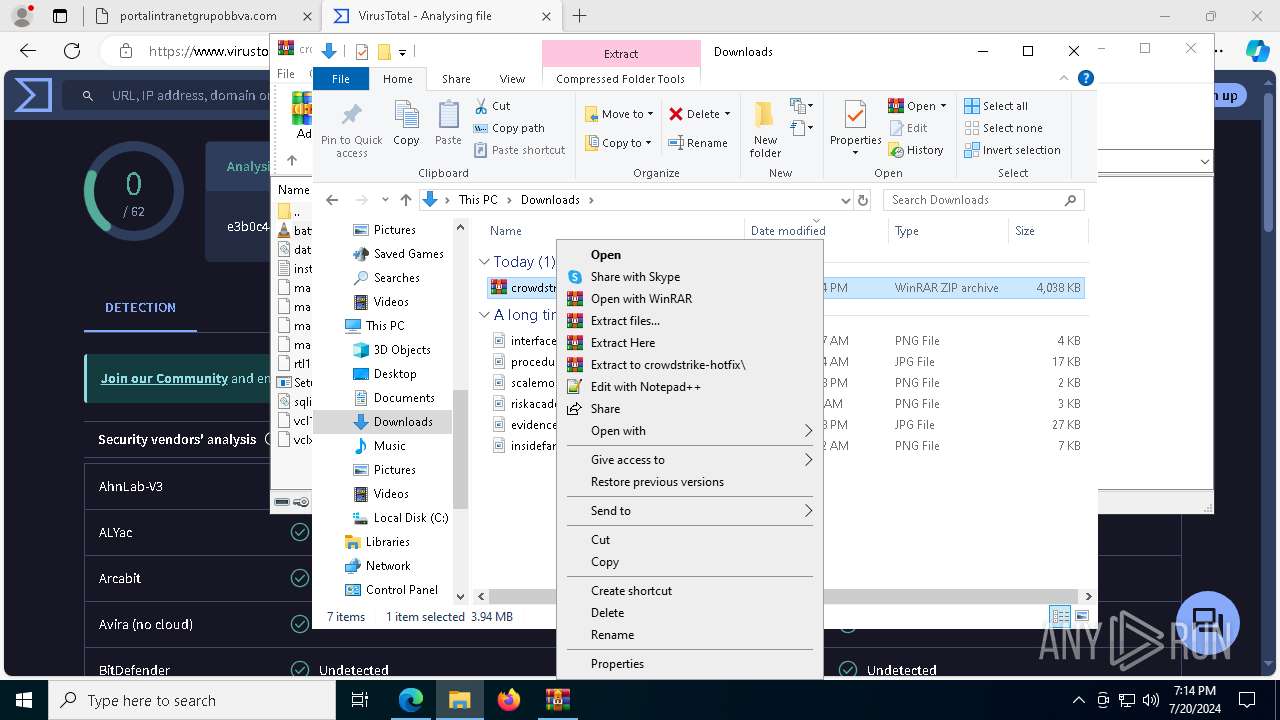This screenshot has width=1280, height=720.
Task: Open the File tab in Explorer
Action: (341, 79)
